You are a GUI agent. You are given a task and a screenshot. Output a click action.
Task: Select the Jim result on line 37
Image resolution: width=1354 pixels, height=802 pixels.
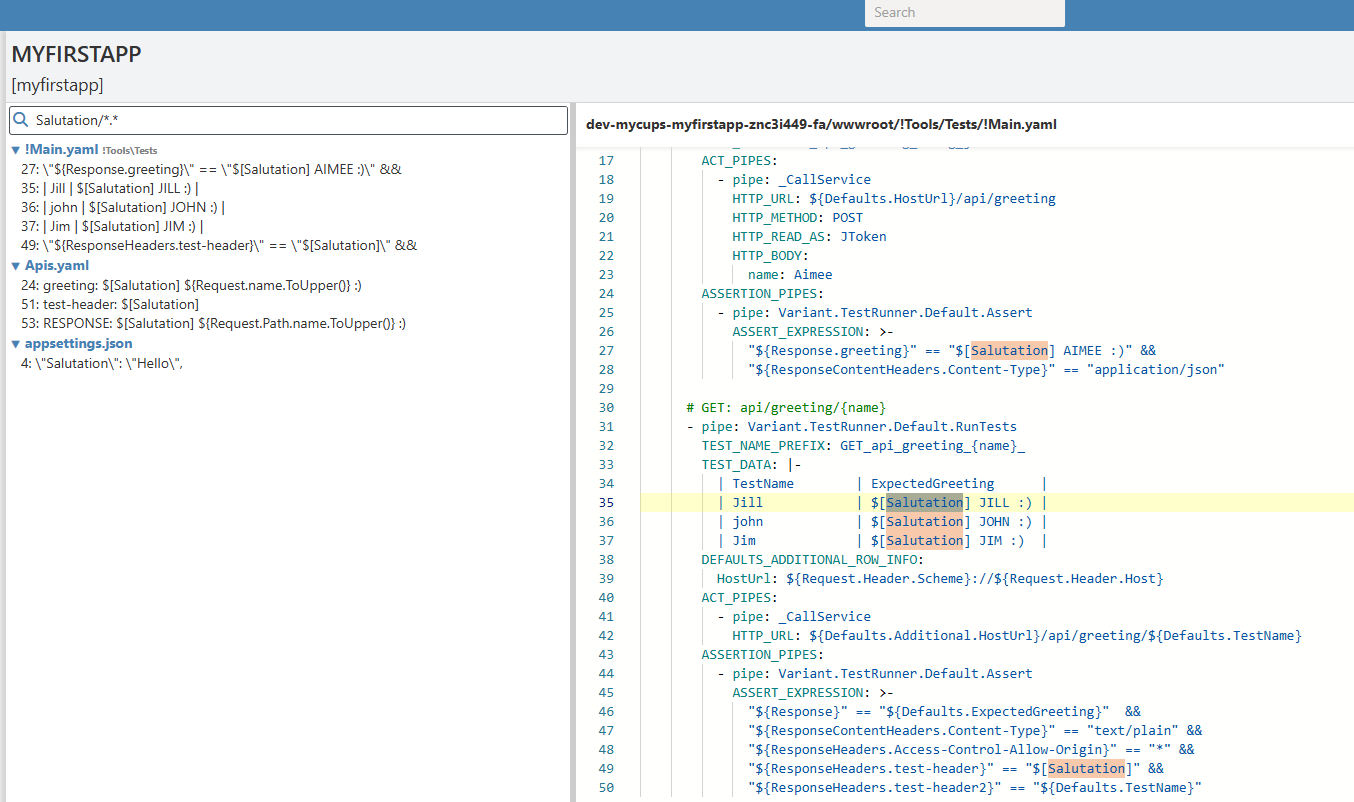(x=111, y=227)
